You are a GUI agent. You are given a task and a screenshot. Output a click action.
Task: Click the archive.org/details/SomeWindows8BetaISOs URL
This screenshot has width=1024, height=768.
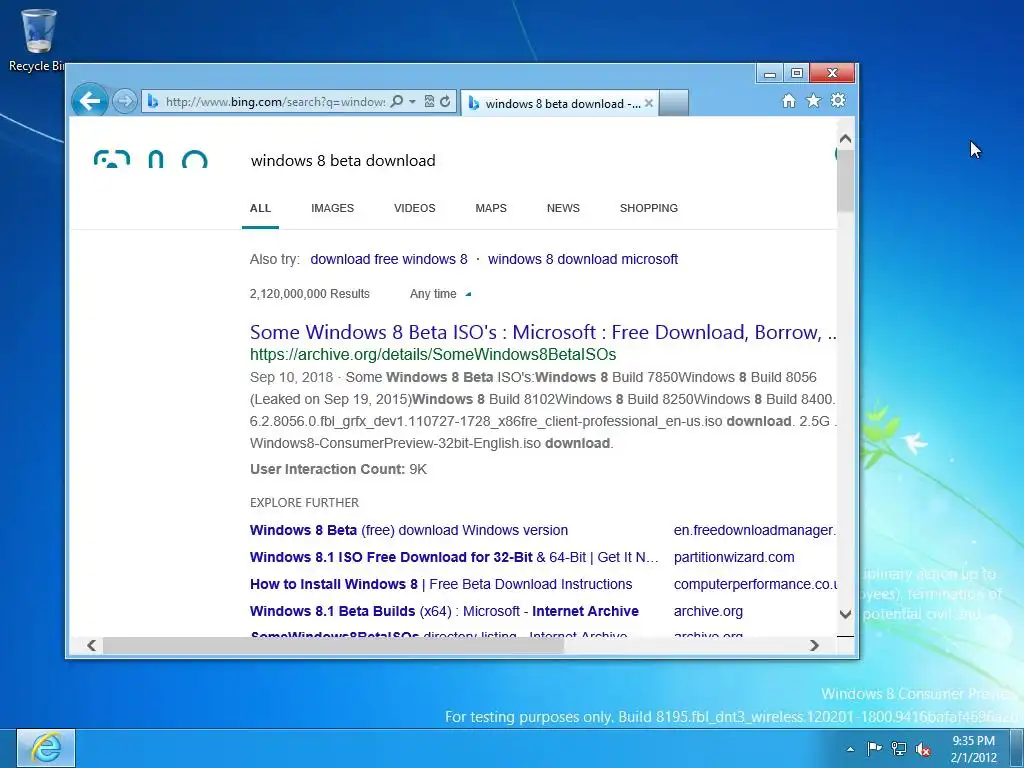click(433, 355)
